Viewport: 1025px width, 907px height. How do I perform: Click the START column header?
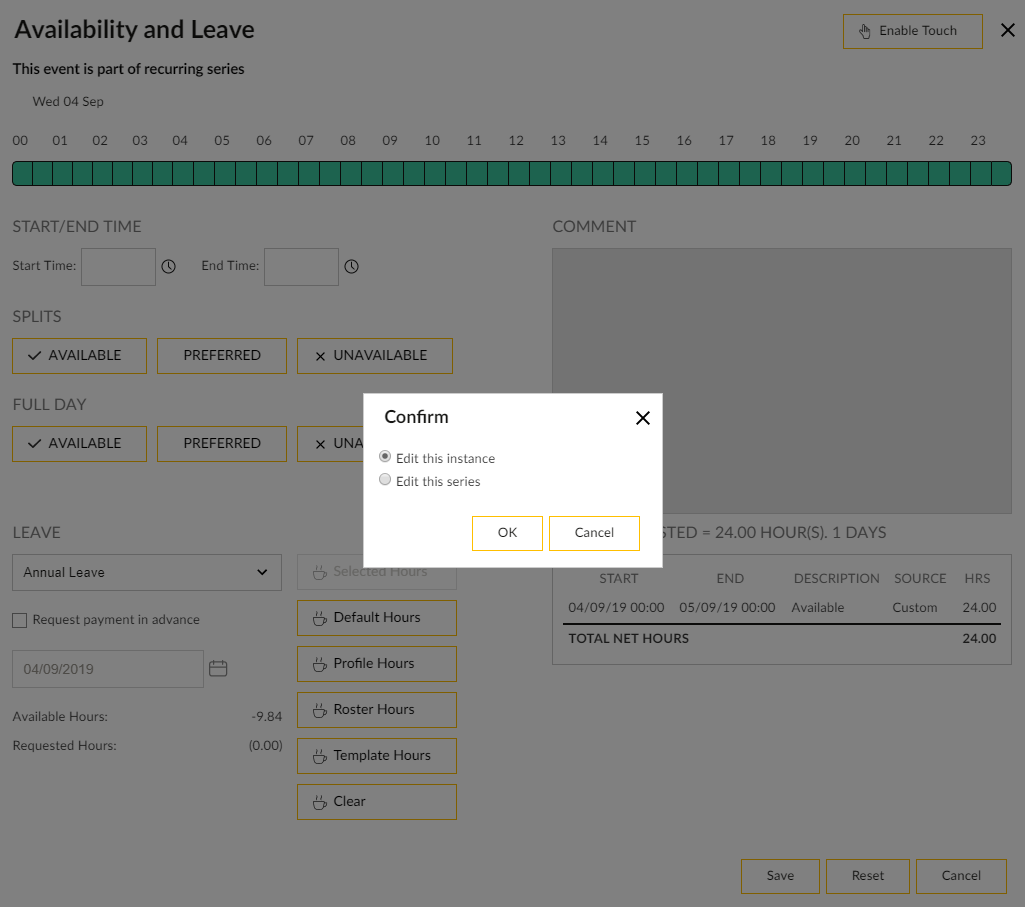[x=618, y=579]
